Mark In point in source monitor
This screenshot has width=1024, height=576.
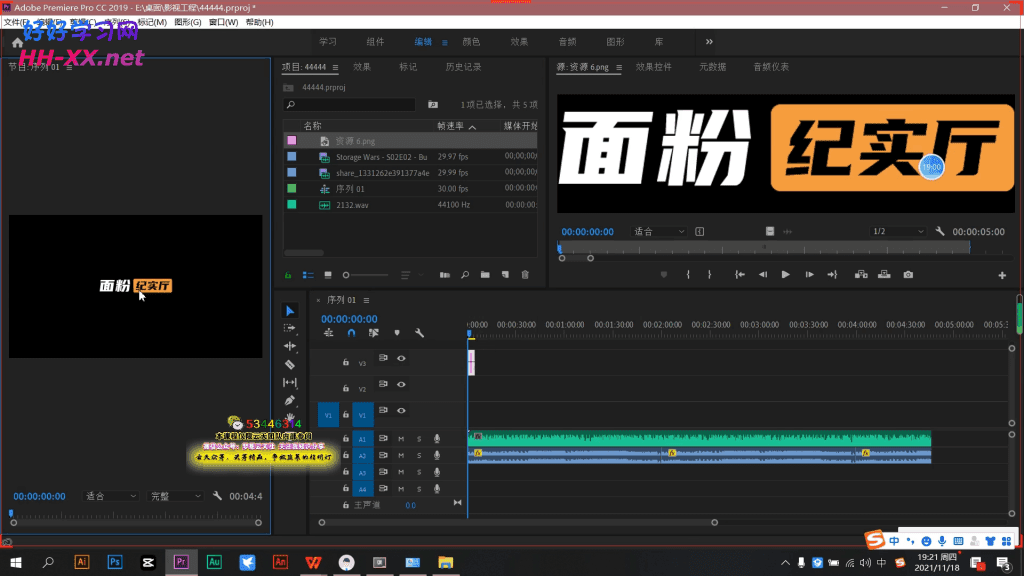pos(688,275)
